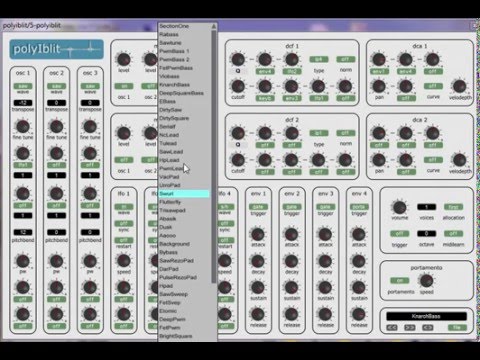This screenshot has height=360, width=480.
Task: Select the SawRezoPad preset
Action: pos(176,261)
